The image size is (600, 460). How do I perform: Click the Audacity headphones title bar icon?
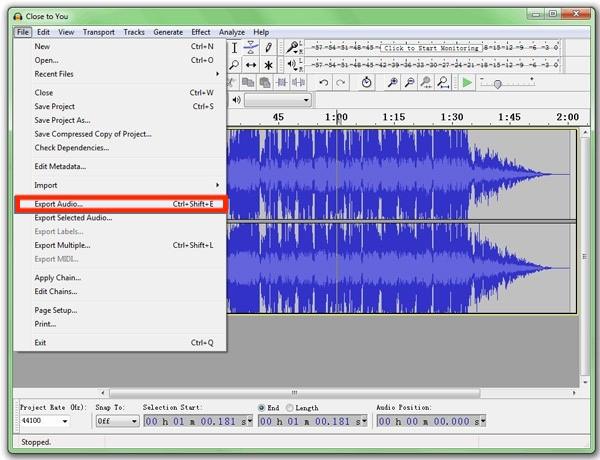tap(18, 16)
